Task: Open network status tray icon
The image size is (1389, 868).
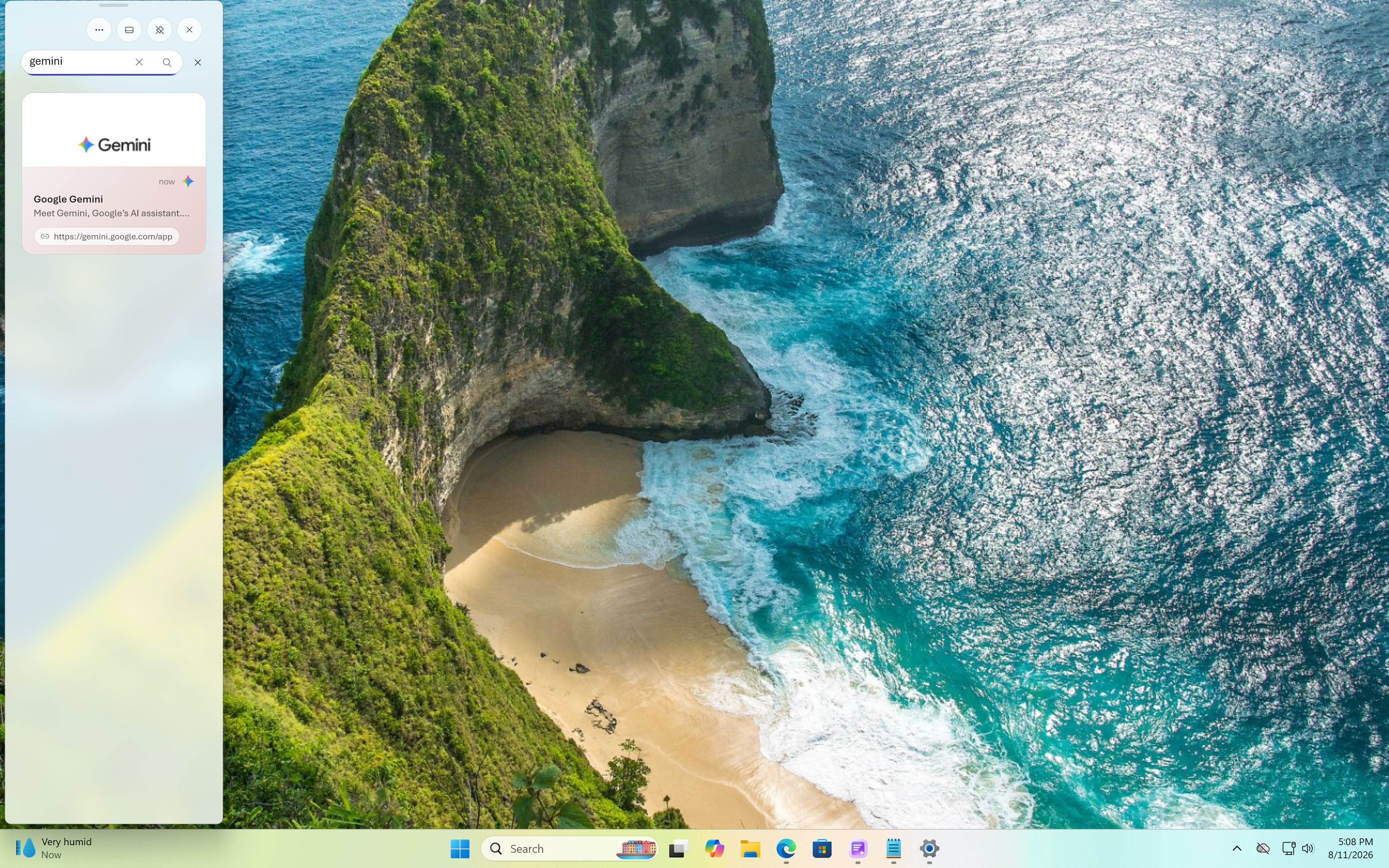Action: (1288, 848)
